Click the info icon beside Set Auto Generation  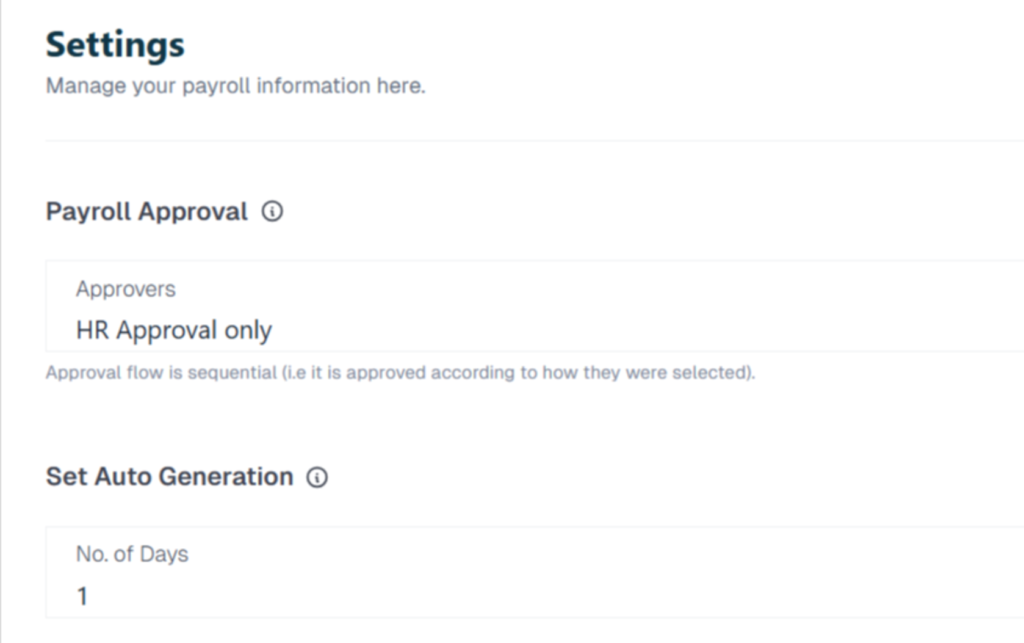click(317, 477)
